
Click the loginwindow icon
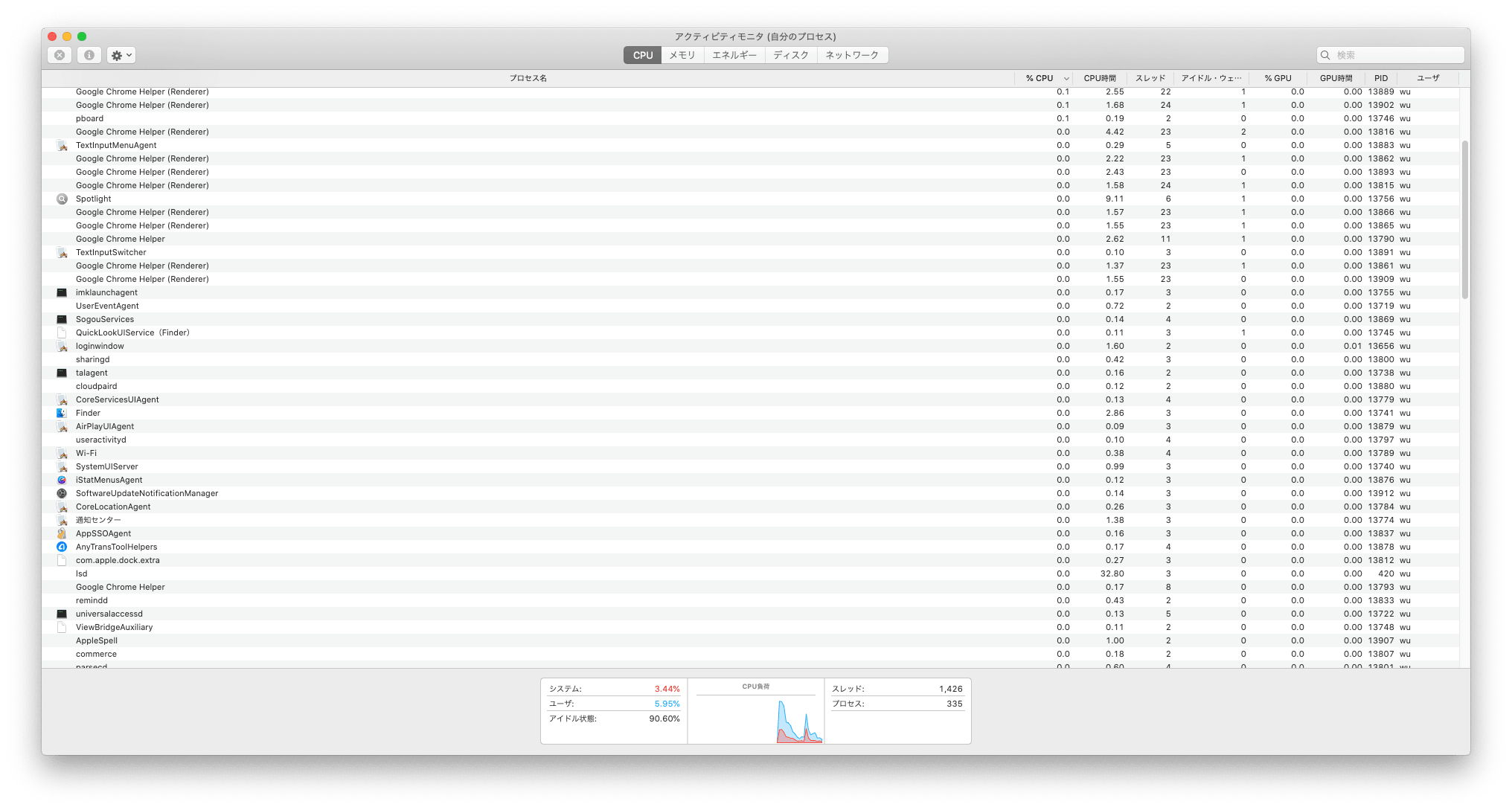point(62,346)
